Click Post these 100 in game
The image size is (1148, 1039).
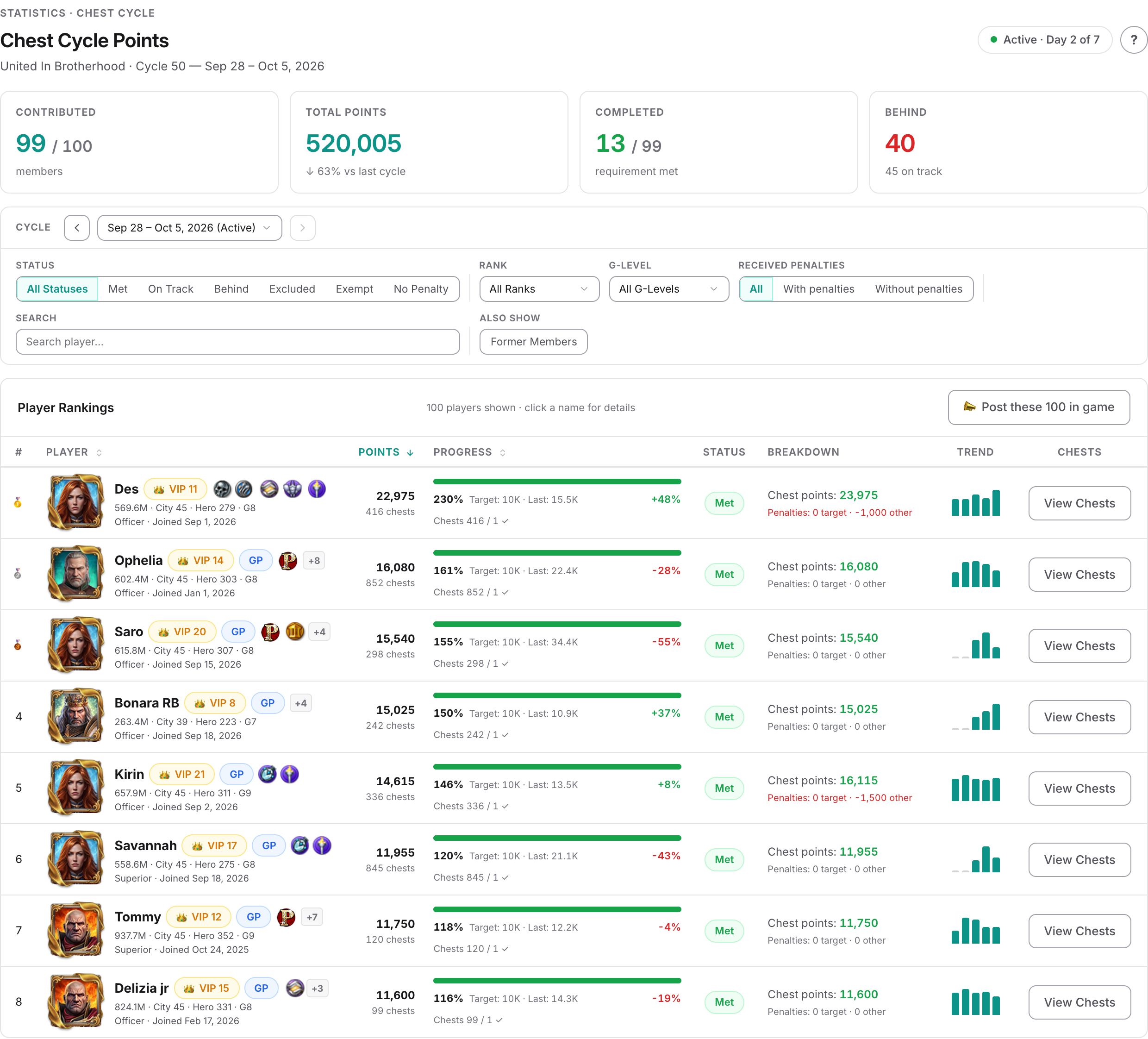point(1039,407)
